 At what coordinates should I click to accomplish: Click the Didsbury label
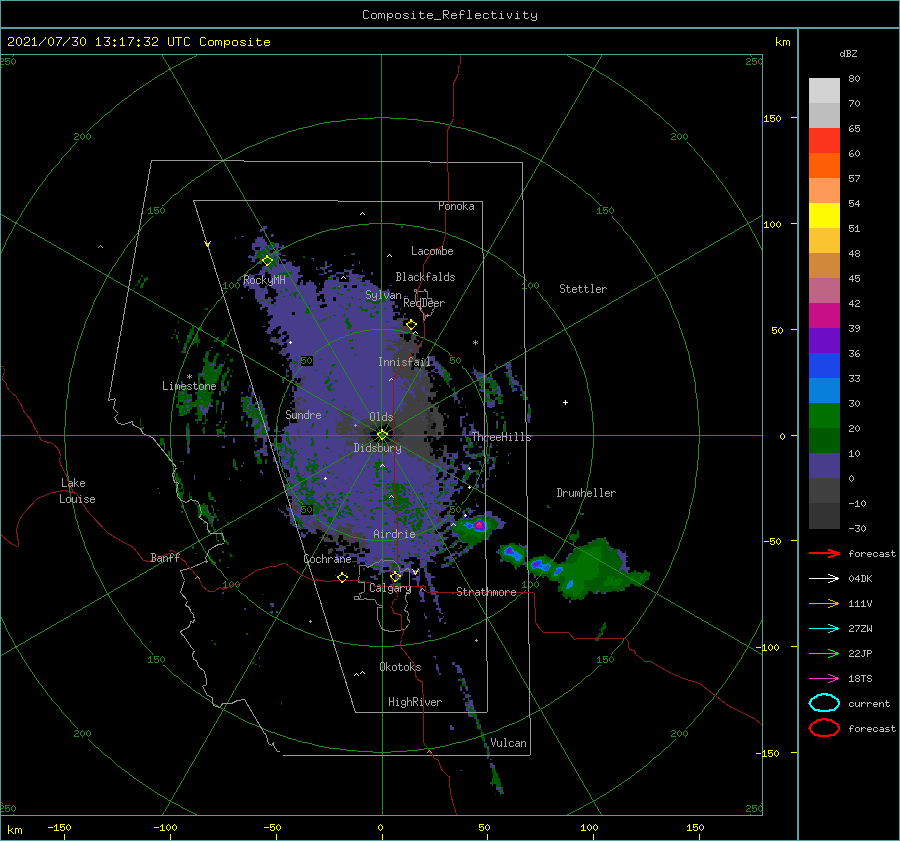(x=377, y=448)
